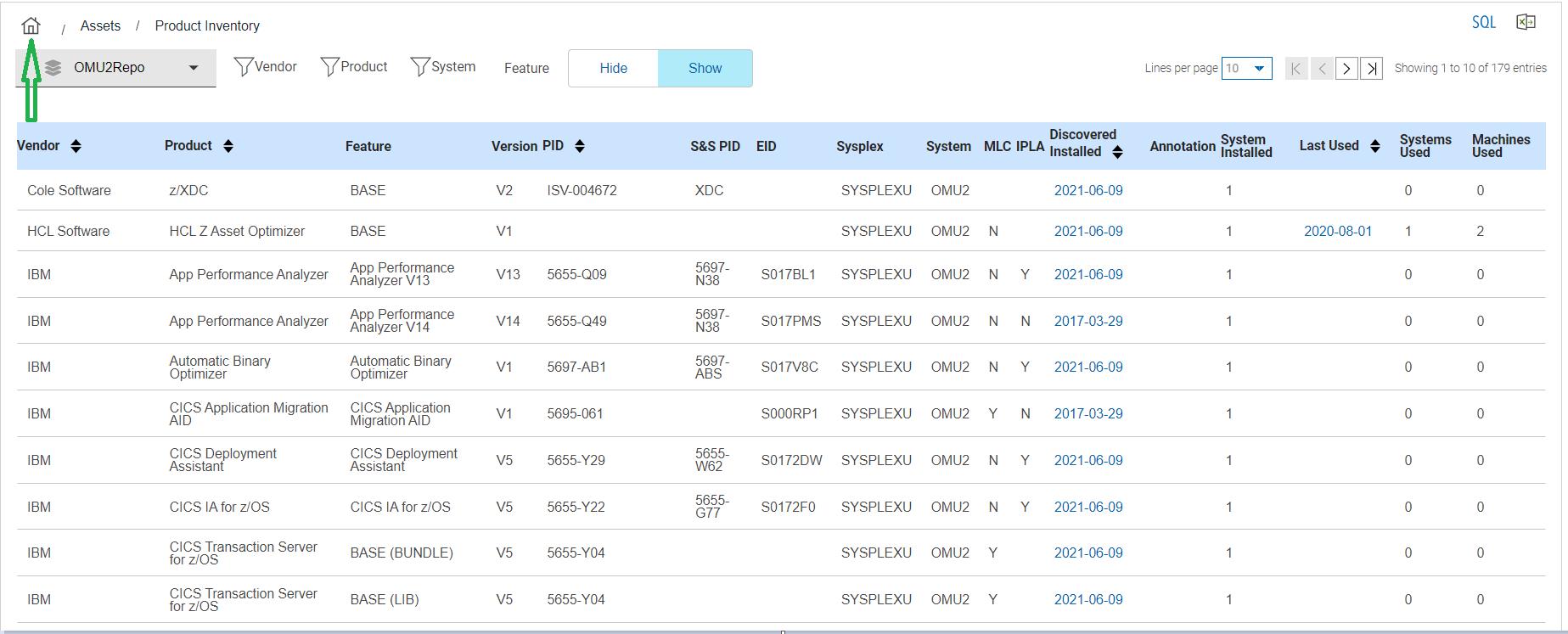Screen dimensions: 1568x634
Task: Click EID S017BL1 cell
Action: [x=788, y=274]
